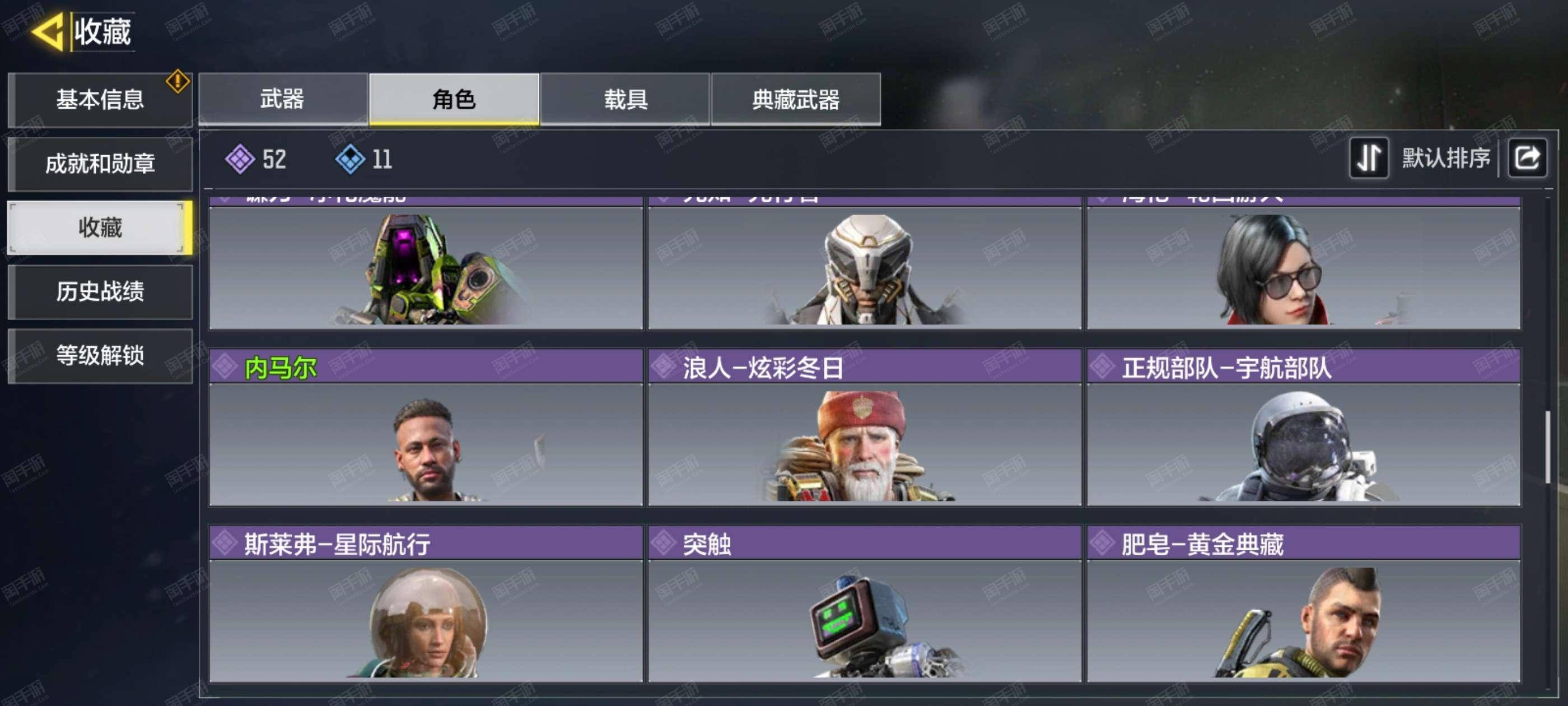Image resolution: width=1568 pixels, height=706 pixels.
Task: Open the 成就和勋章 section
Action: pyautogui.click(x=100, y=163)
